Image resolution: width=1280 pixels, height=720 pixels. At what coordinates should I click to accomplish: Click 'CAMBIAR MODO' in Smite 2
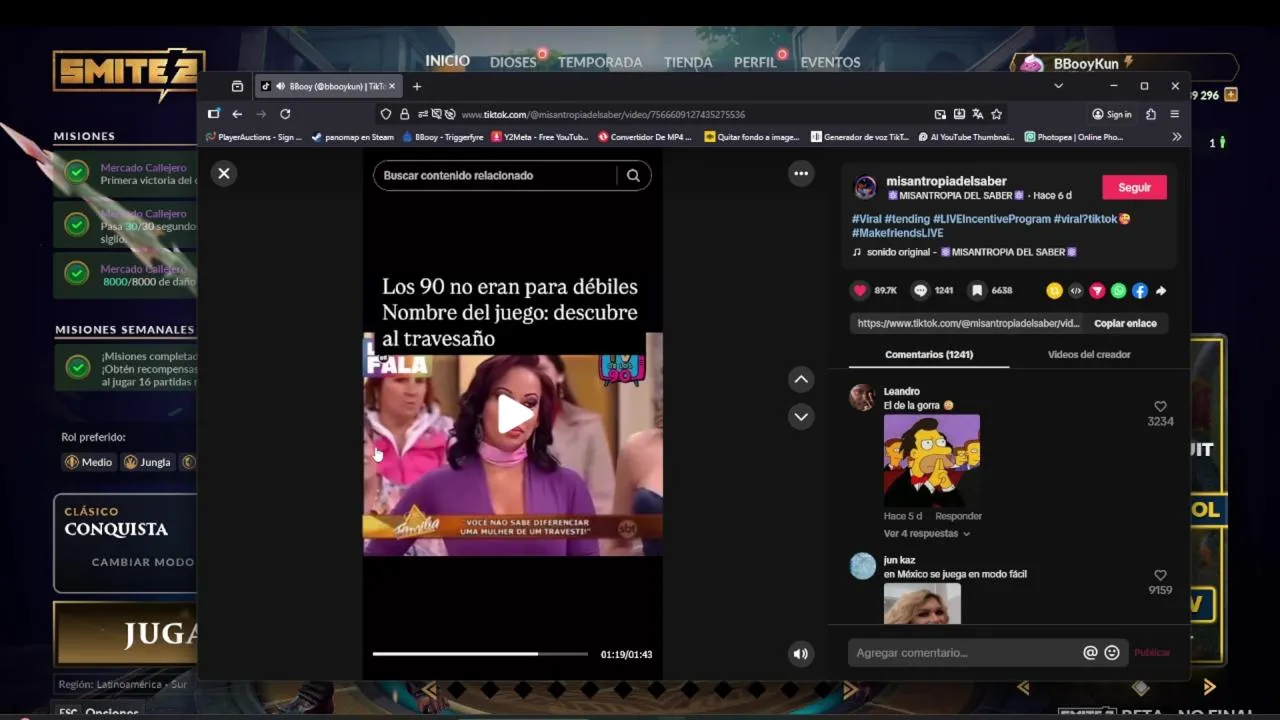[143, 562]
